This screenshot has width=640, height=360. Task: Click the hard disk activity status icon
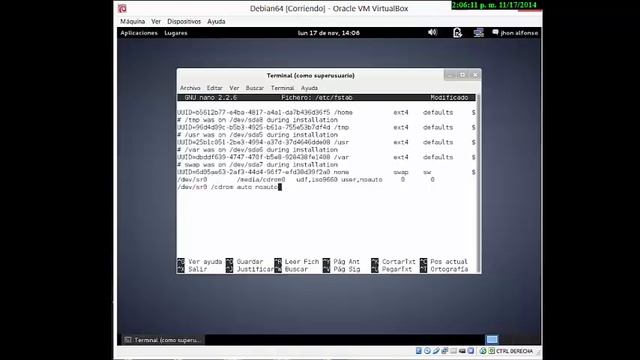click(x=419, y=351)
